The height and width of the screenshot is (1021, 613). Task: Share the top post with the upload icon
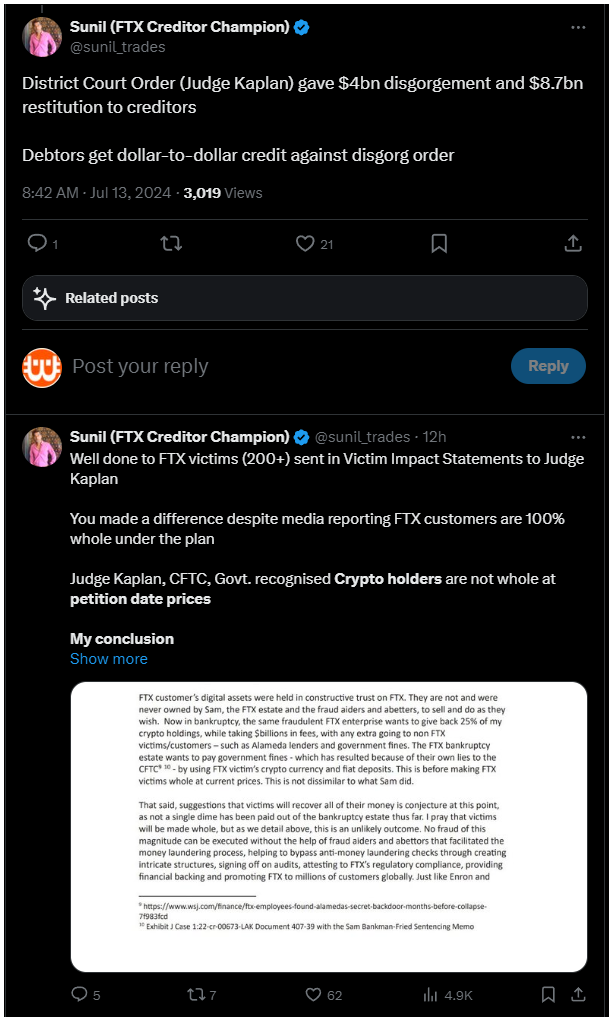pyautogui.click(x=573, y=244)
